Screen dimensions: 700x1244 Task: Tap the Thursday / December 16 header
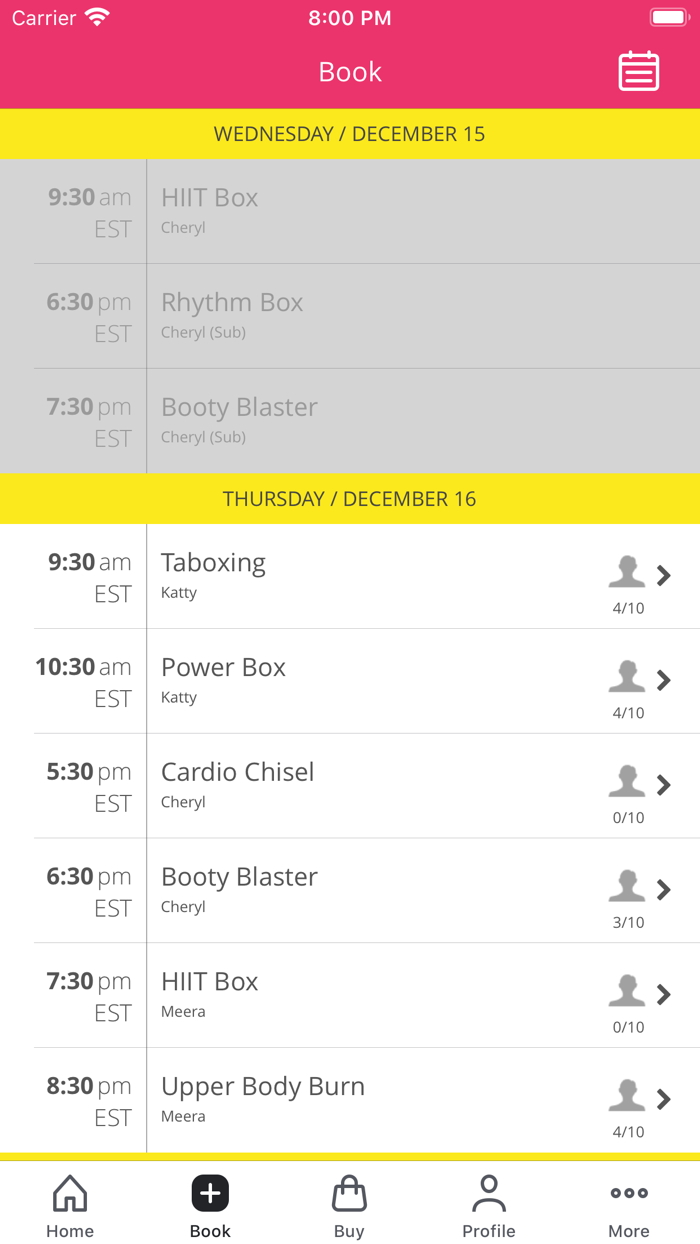tap(350, 499)
